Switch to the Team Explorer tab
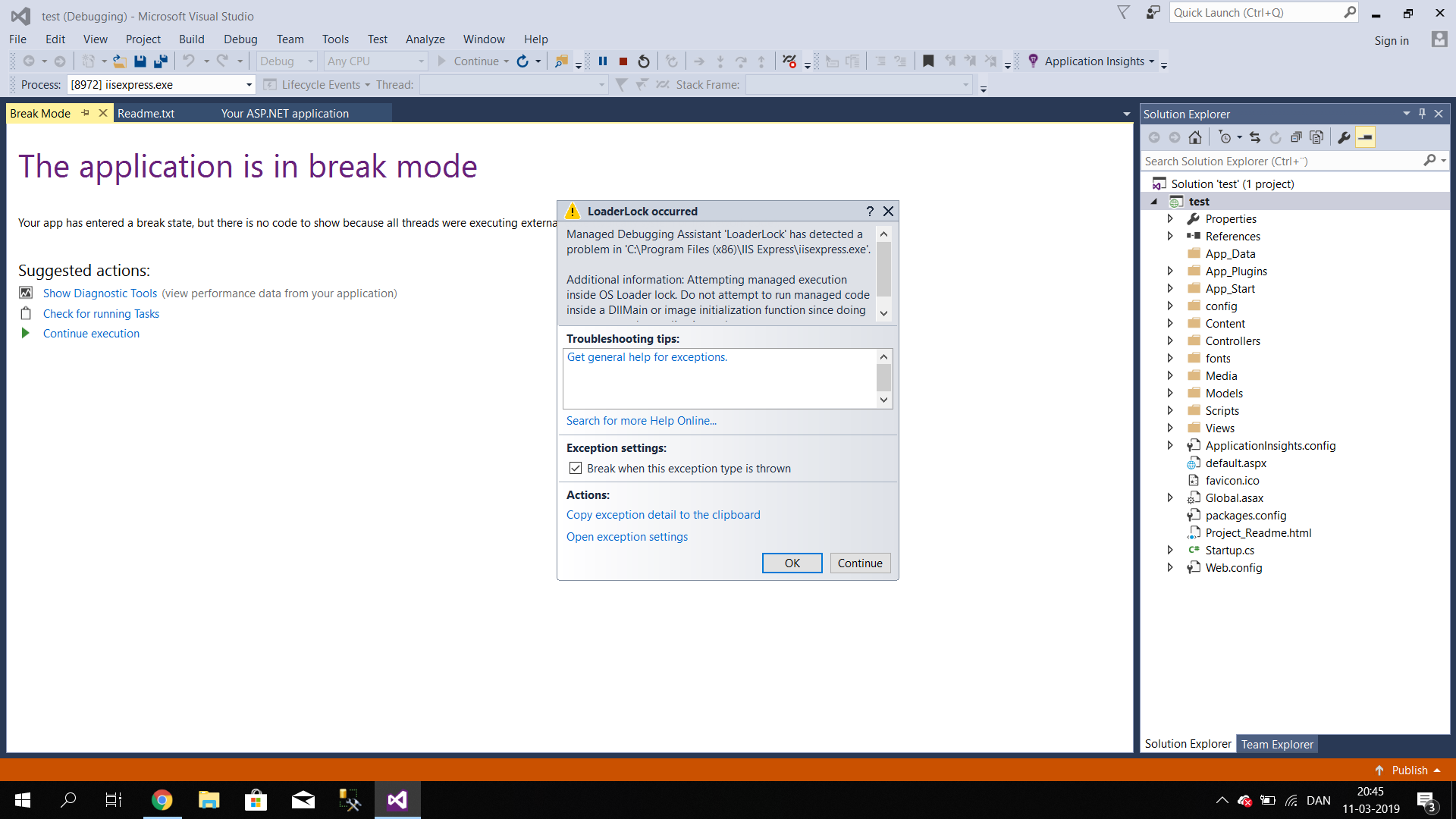The image size is (1456, 819). [1277, 744]
